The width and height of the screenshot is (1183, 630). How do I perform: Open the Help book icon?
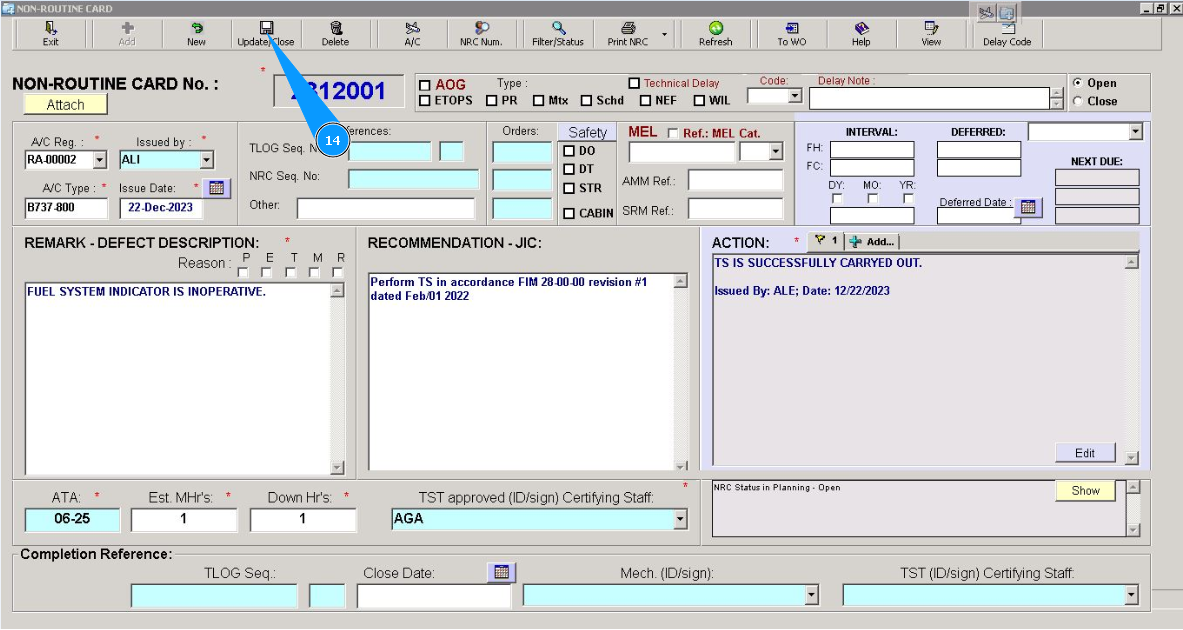click(x=861, y=29)
